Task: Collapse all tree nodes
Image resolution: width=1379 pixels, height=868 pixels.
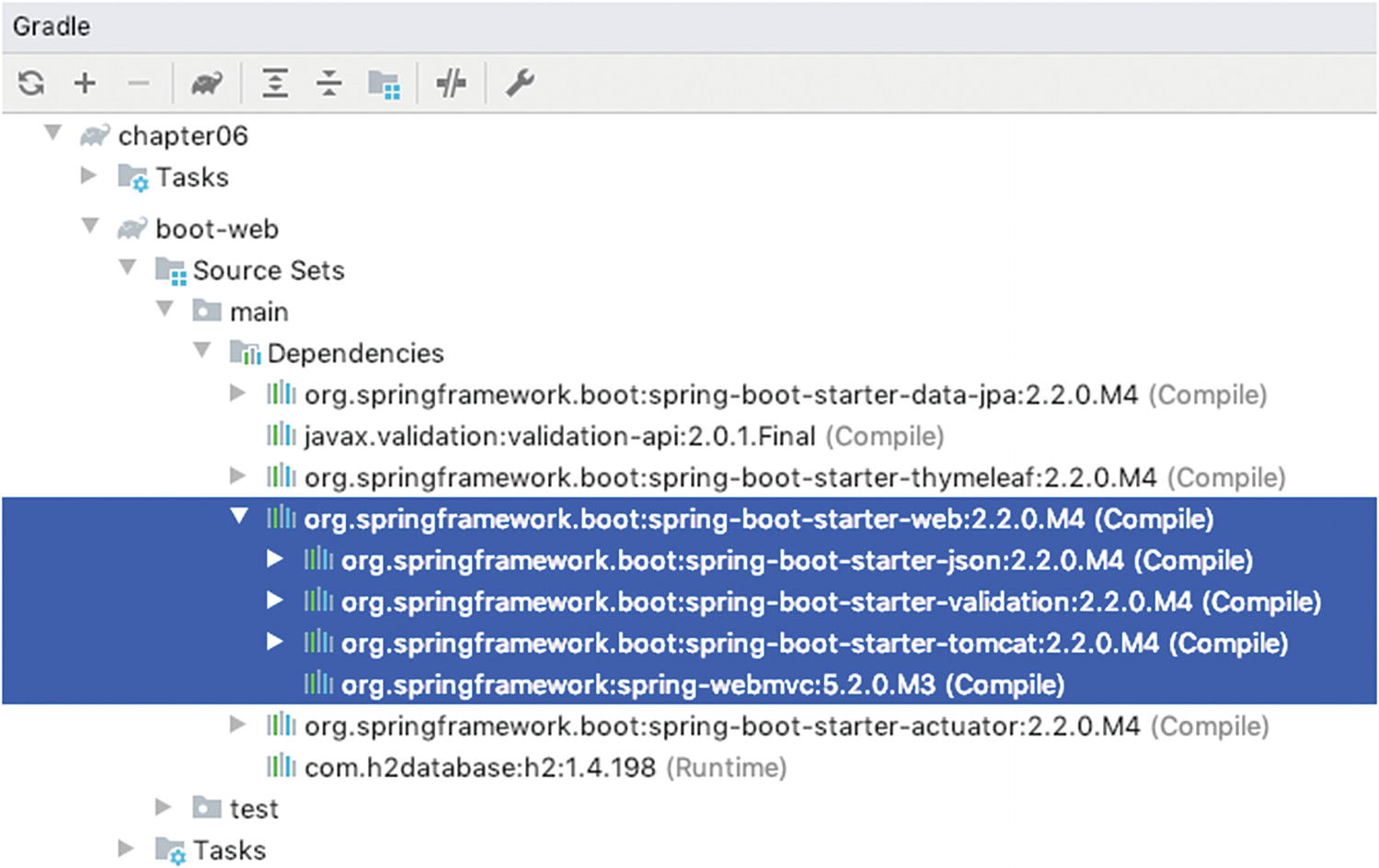Action: (328, 84)
